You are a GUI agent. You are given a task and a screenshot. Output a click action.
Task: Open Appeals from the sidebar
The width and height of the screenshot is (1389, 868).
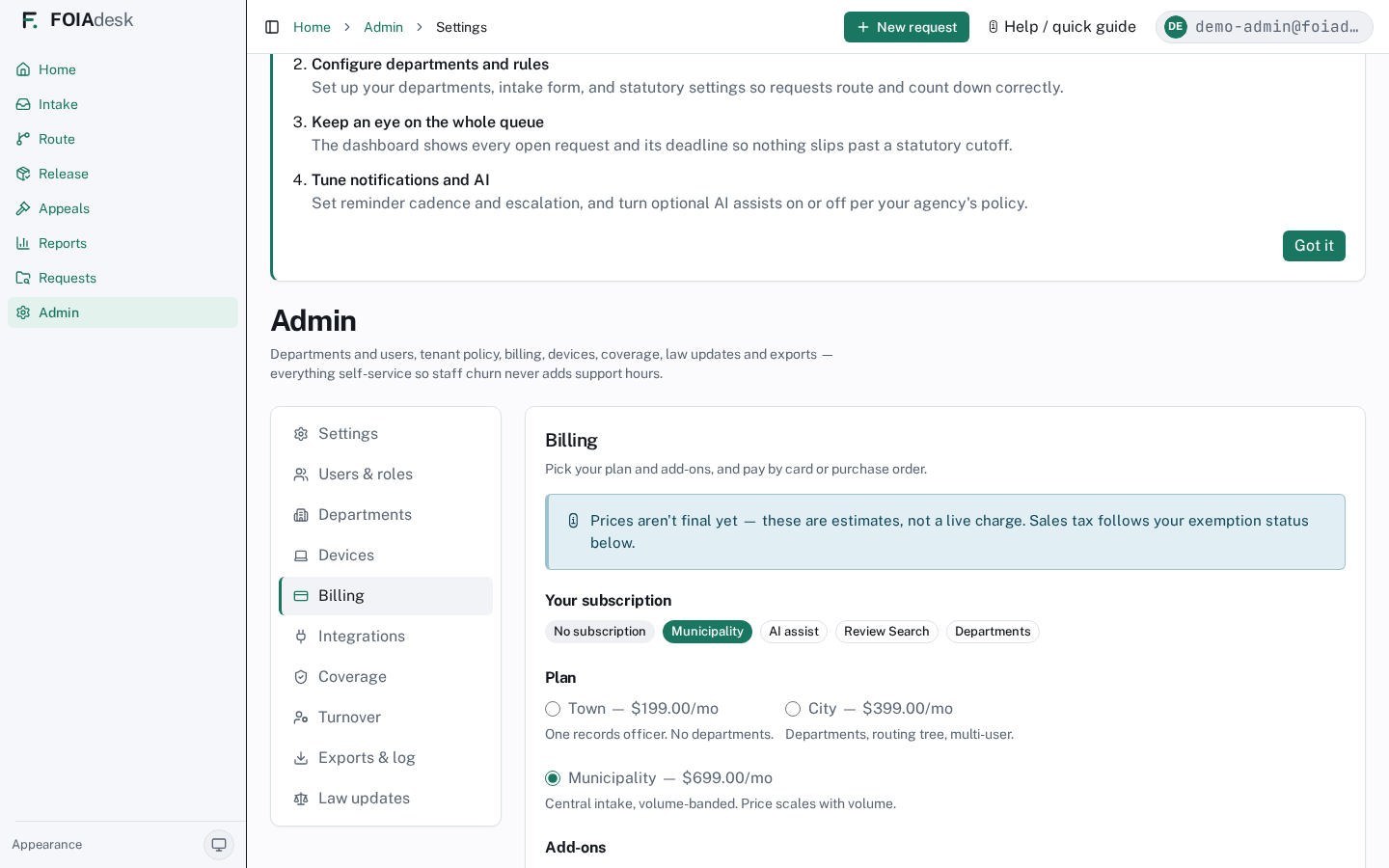pos(123,208)
